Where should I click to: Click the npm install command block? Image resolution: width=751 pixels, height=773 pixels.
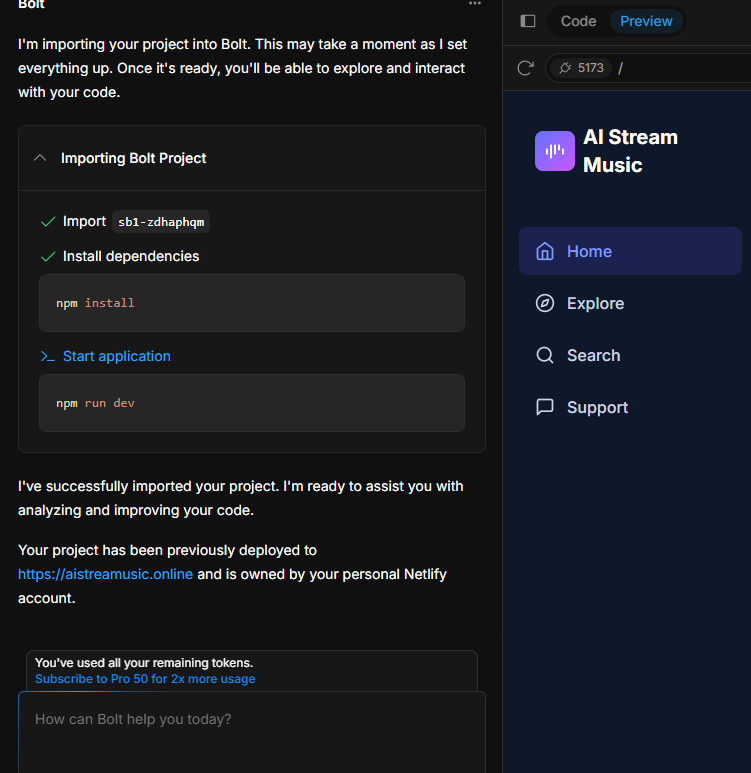[x=252, y=303]
